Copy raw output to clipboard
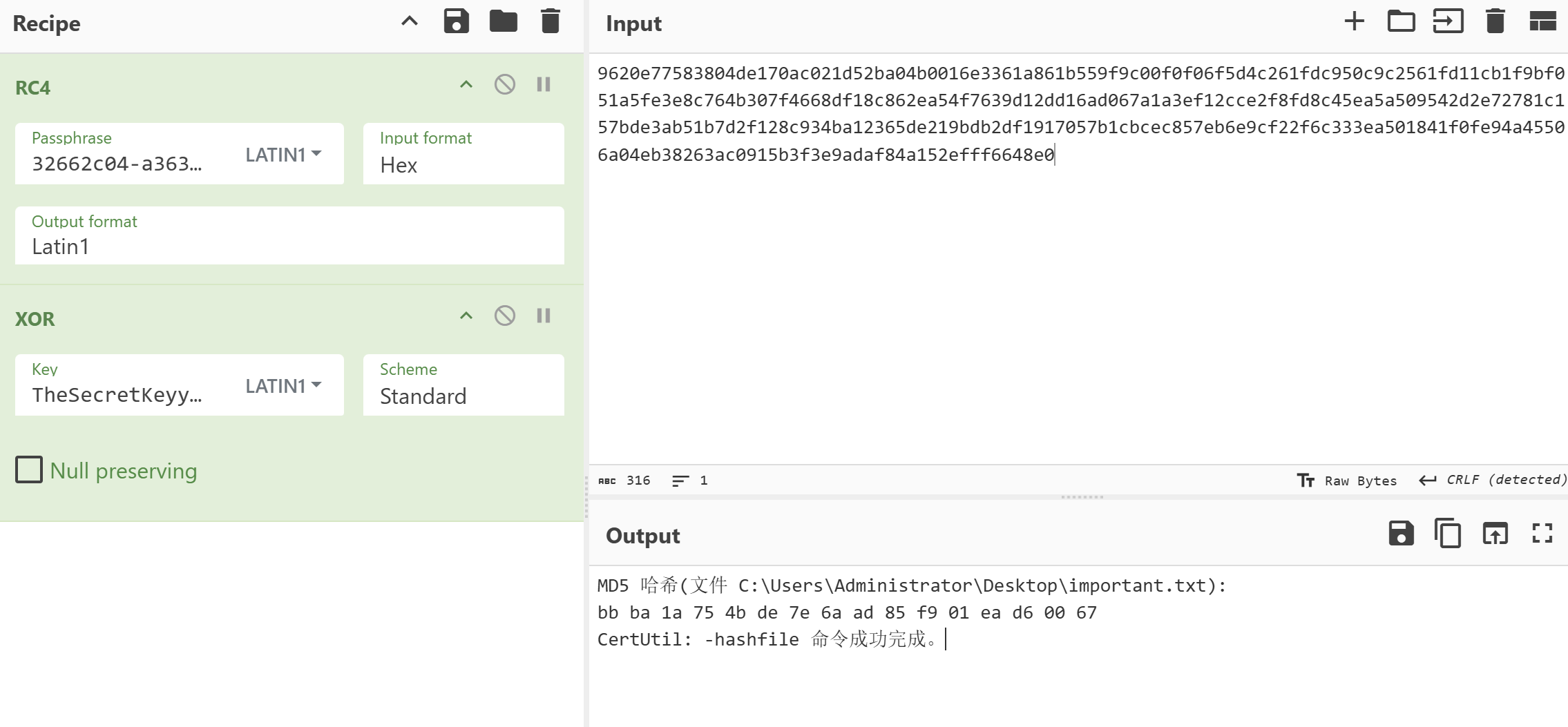This screenshot has width=1568, height=727. tap(1448, 534)
